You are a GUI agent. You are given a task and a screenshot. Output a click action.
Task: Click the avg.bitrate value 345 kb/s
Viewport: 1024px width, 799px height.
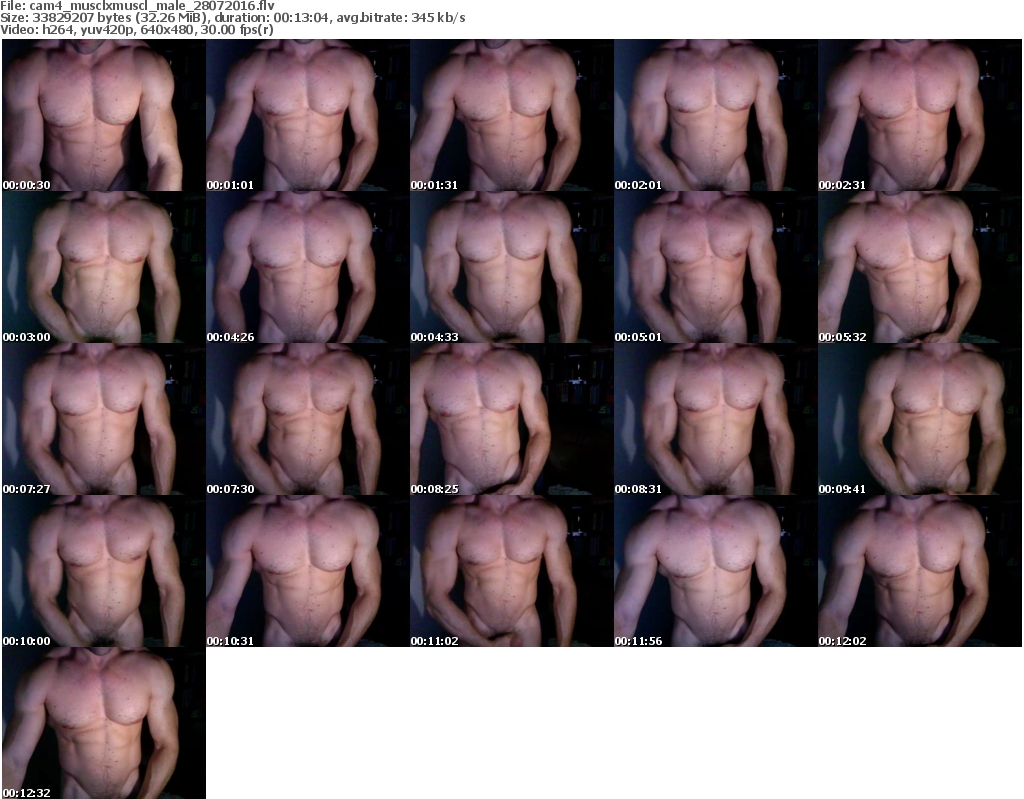(x=438, y=18)
